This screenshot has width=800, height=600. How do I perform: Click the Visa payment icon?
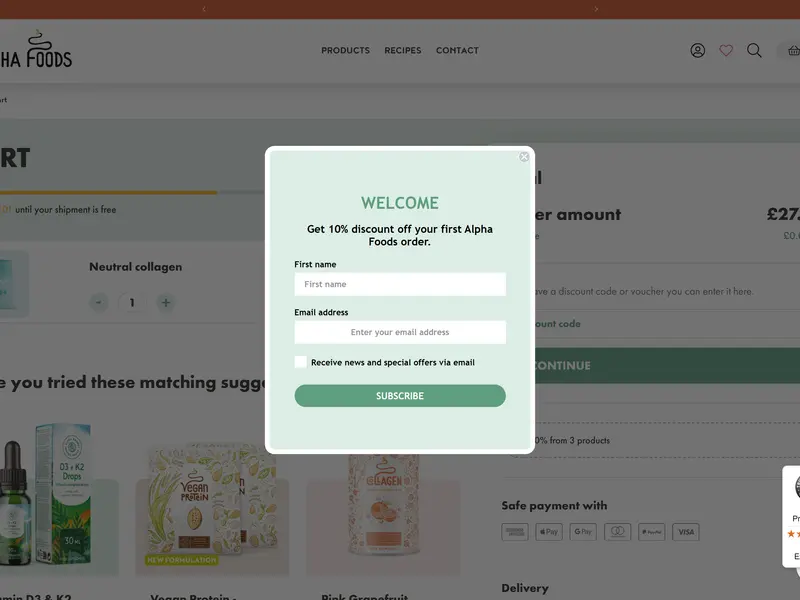coord(686,532)
